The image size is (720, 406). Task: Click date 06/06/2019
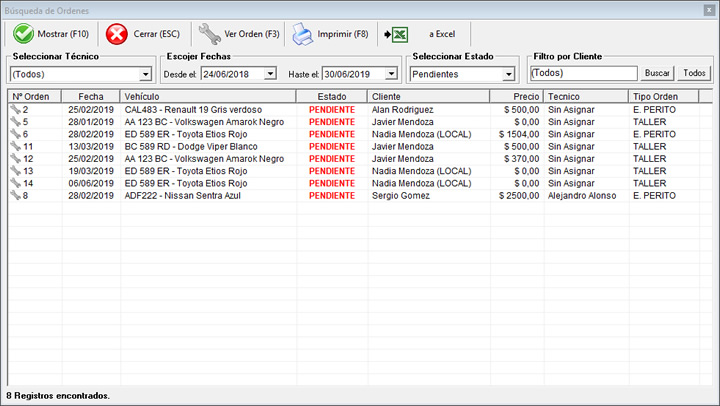91,183
